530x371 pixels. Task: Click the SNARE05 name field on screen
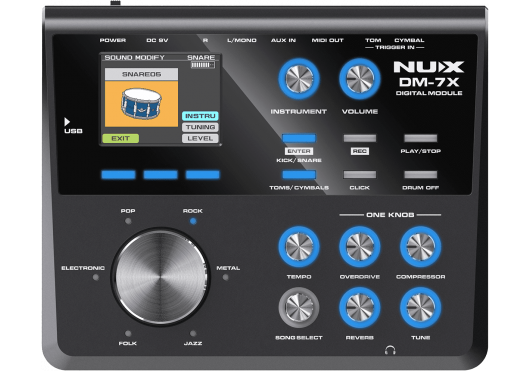(141, 74)
